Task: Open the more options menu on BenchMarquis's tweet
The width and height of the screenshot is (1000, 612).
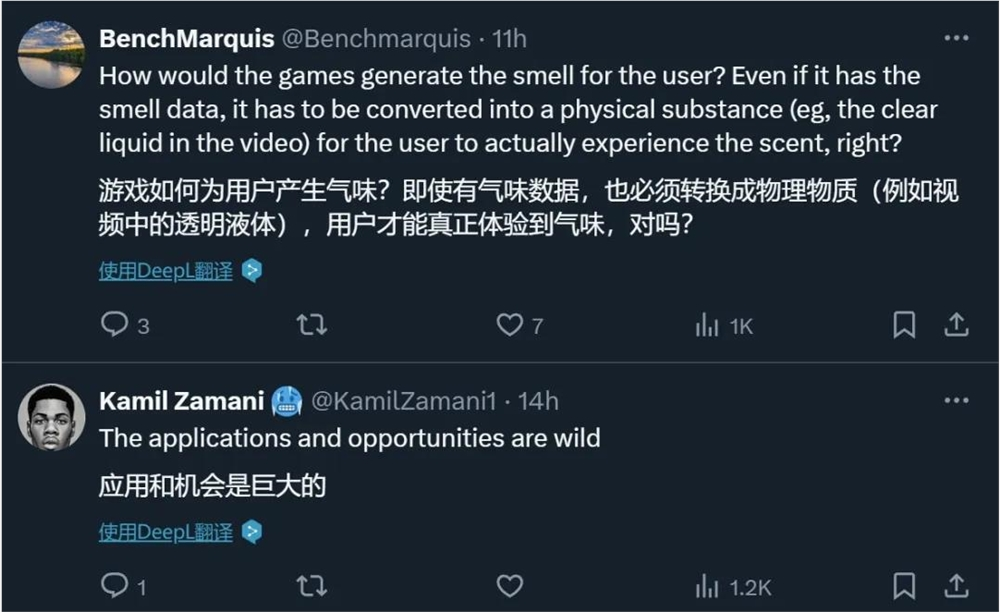Action: click(x=954, y=38)
